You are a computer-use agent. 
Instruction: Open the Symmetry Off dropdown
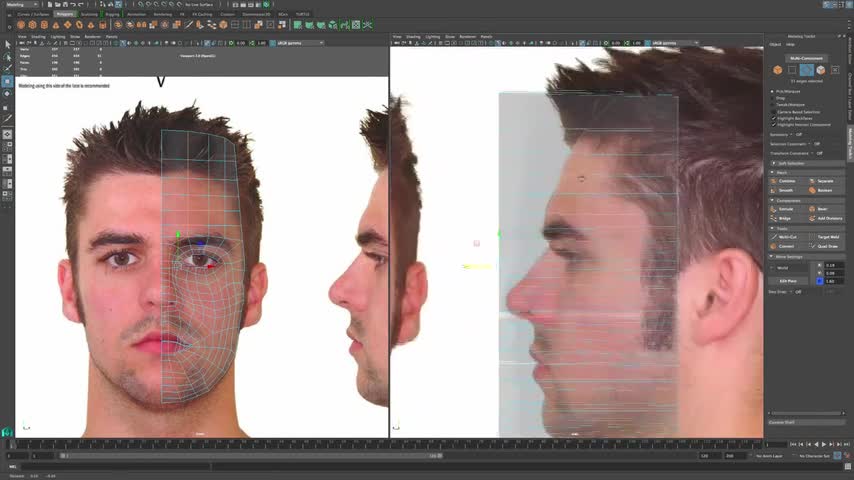tap(798, 135)
